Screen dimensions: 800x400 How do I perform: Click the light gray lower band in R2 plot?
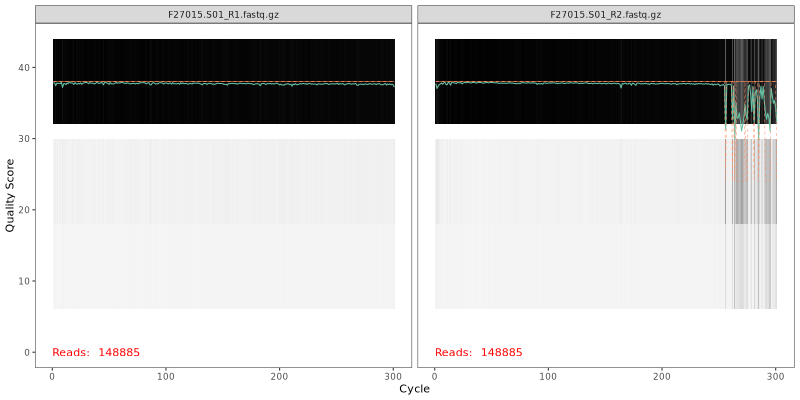click(580, 260)
